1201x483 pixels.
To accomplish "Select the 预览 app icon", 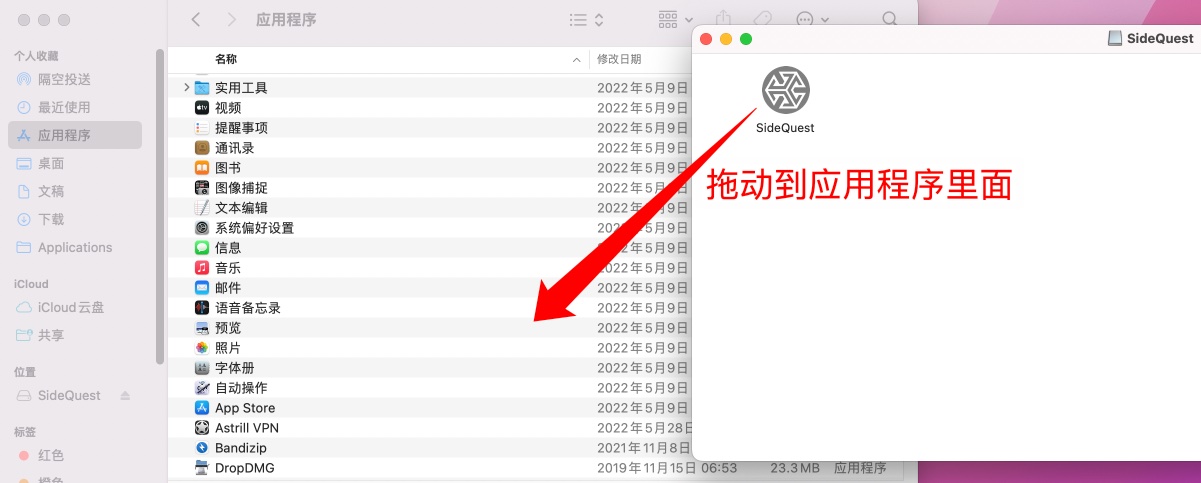I will click(x=201, y=328).
